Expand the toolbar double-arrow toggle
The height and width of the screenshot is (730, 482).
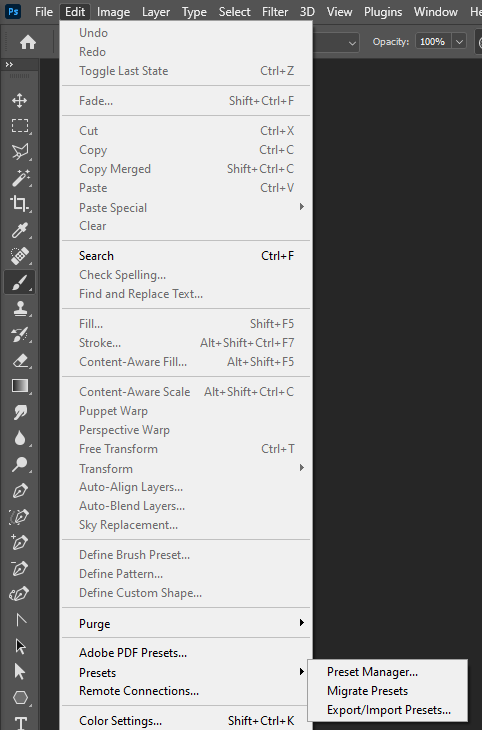(x=9, y=65)
